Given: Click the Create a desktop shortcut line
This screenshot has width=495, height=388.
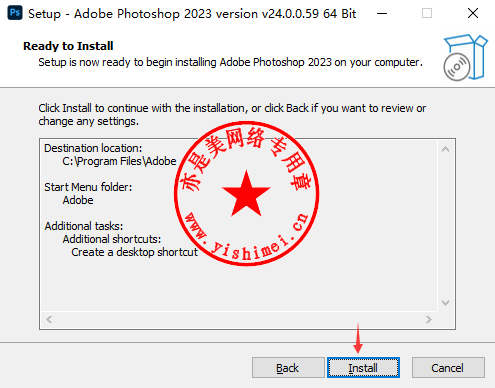Looking at the screenshot, I should [x=135, y=252].
